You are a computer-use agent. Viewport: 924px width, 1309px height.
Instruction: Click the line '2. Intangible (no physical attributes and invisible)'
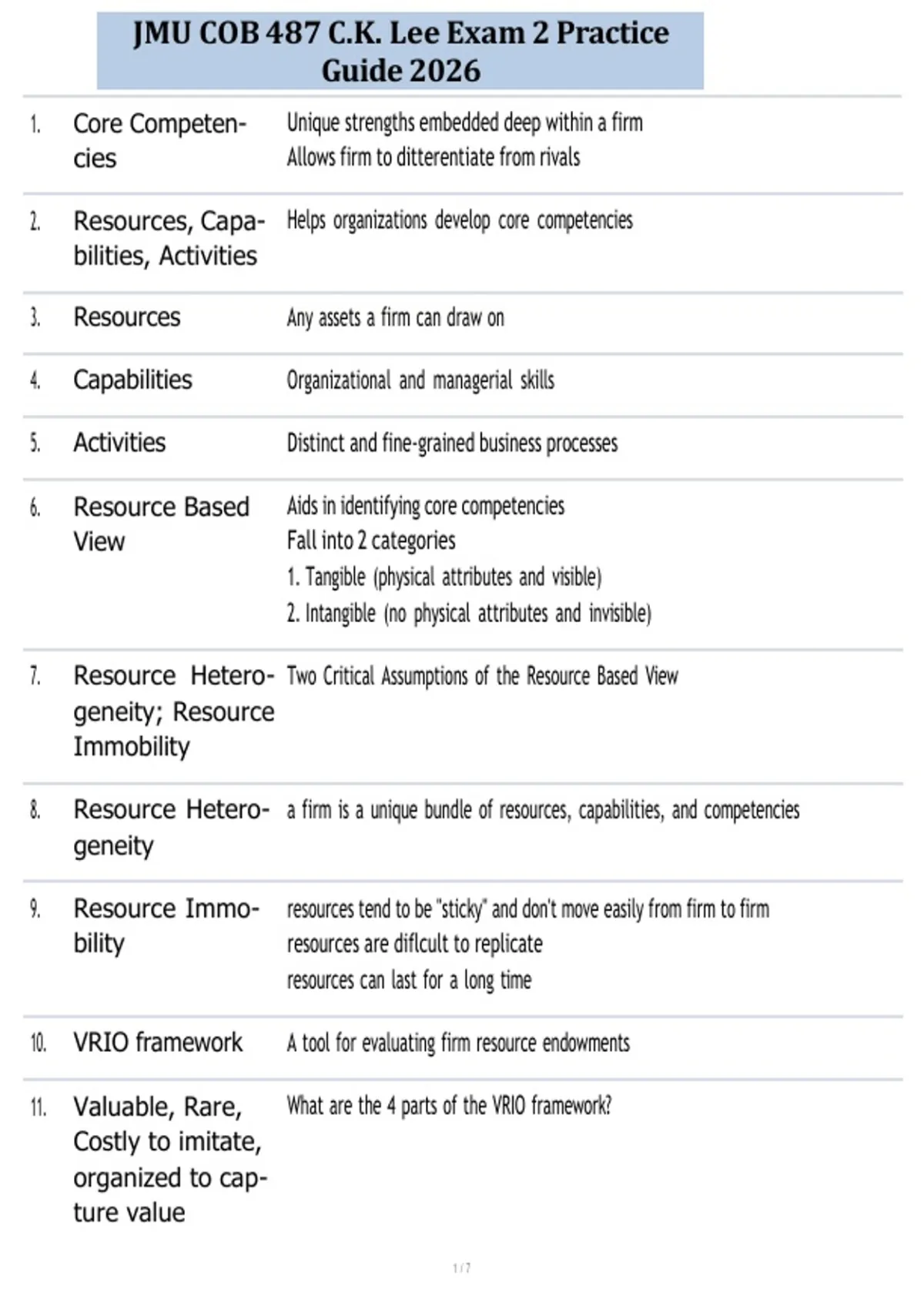469,614
